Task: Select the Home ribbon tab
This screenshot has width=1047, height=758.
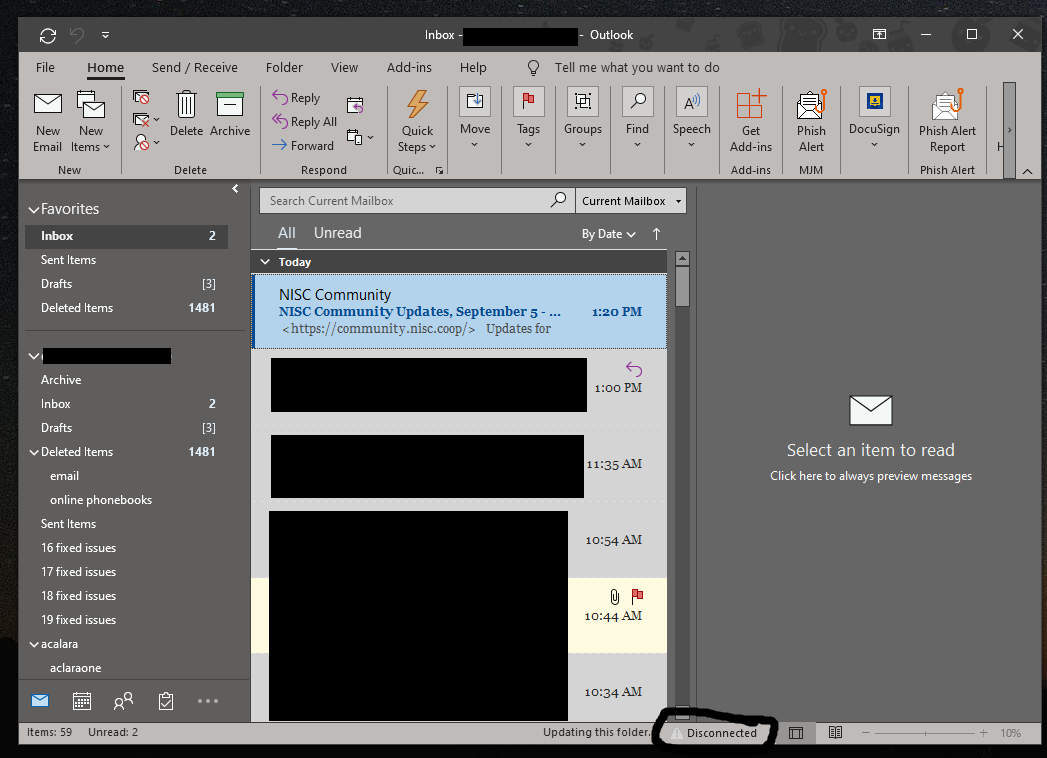Action: pos(106,67)
